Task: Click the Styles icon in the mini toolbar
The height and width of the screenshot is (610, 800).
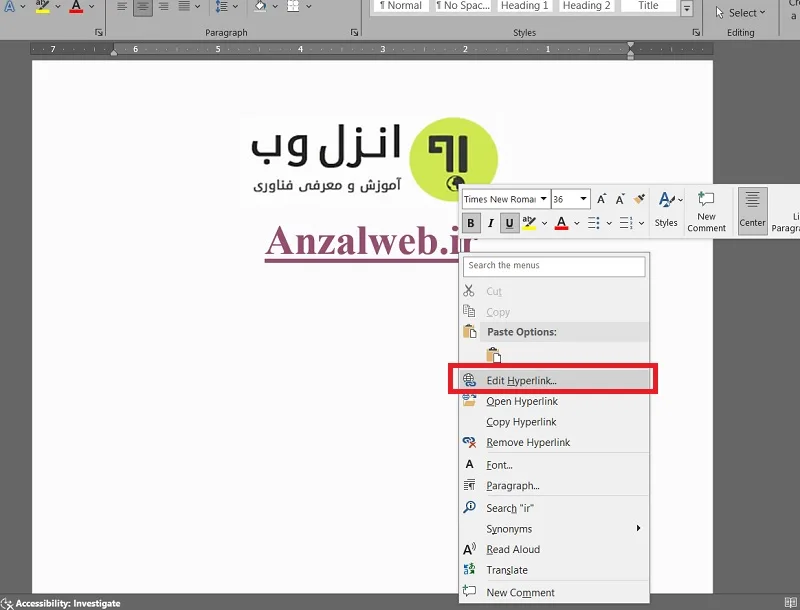Action: tap(666, 200)
